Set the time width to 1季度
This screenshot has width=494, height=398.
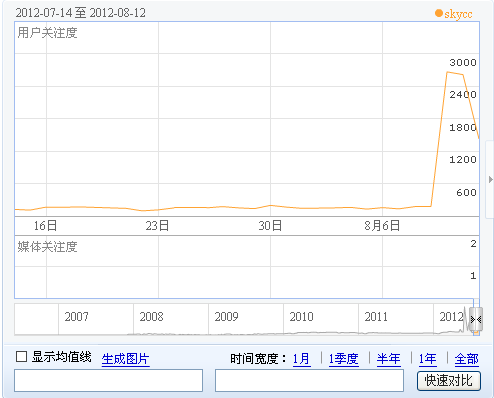click(344, 359)
